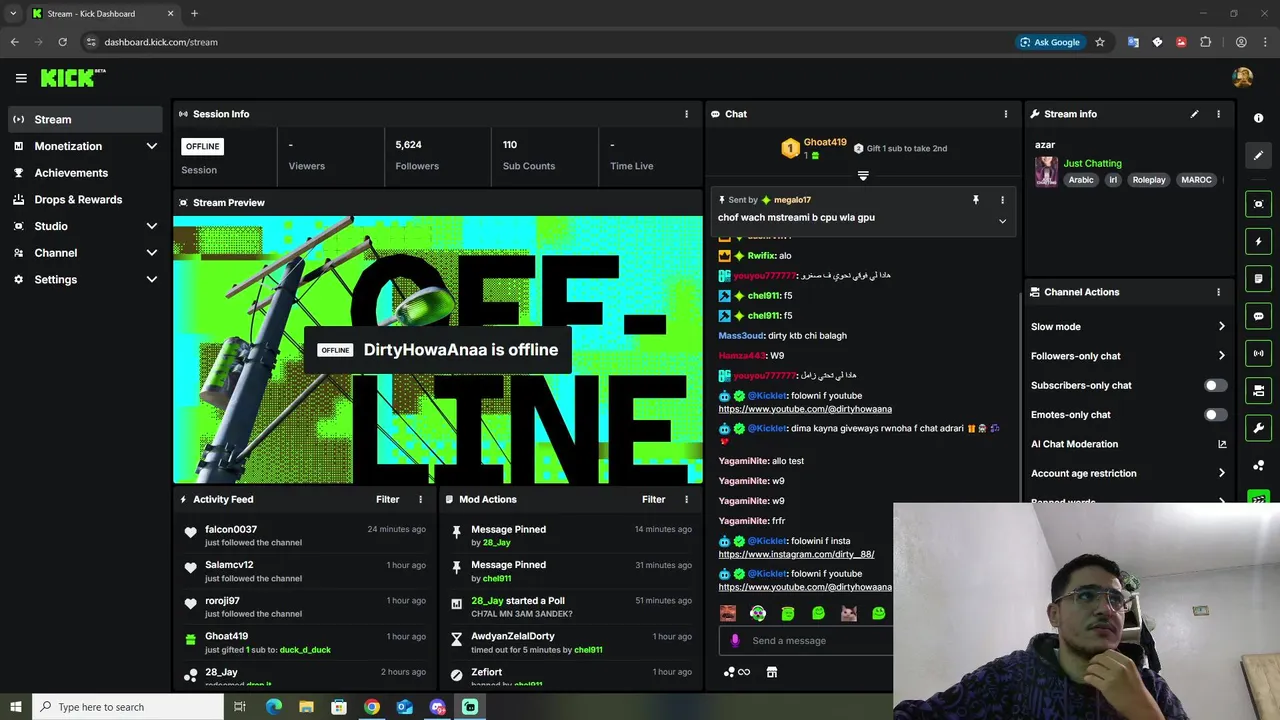
Task: Open the Kick home logo
Action: [73, 78]
